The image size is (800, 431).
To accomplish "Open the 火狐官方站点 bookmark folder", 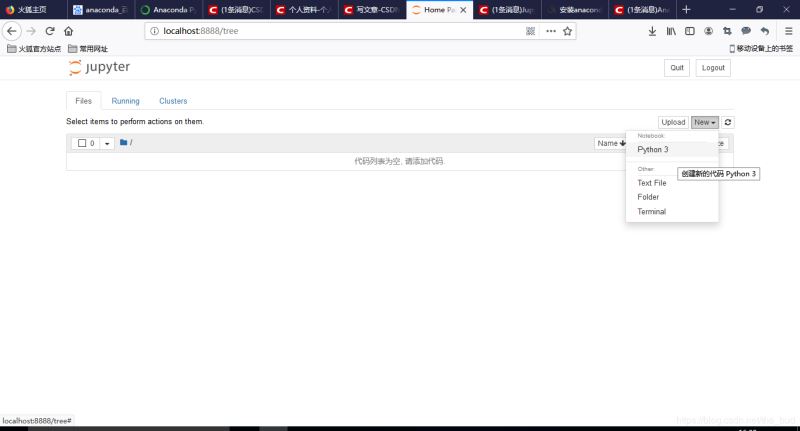I will click(x=34, y=49).
